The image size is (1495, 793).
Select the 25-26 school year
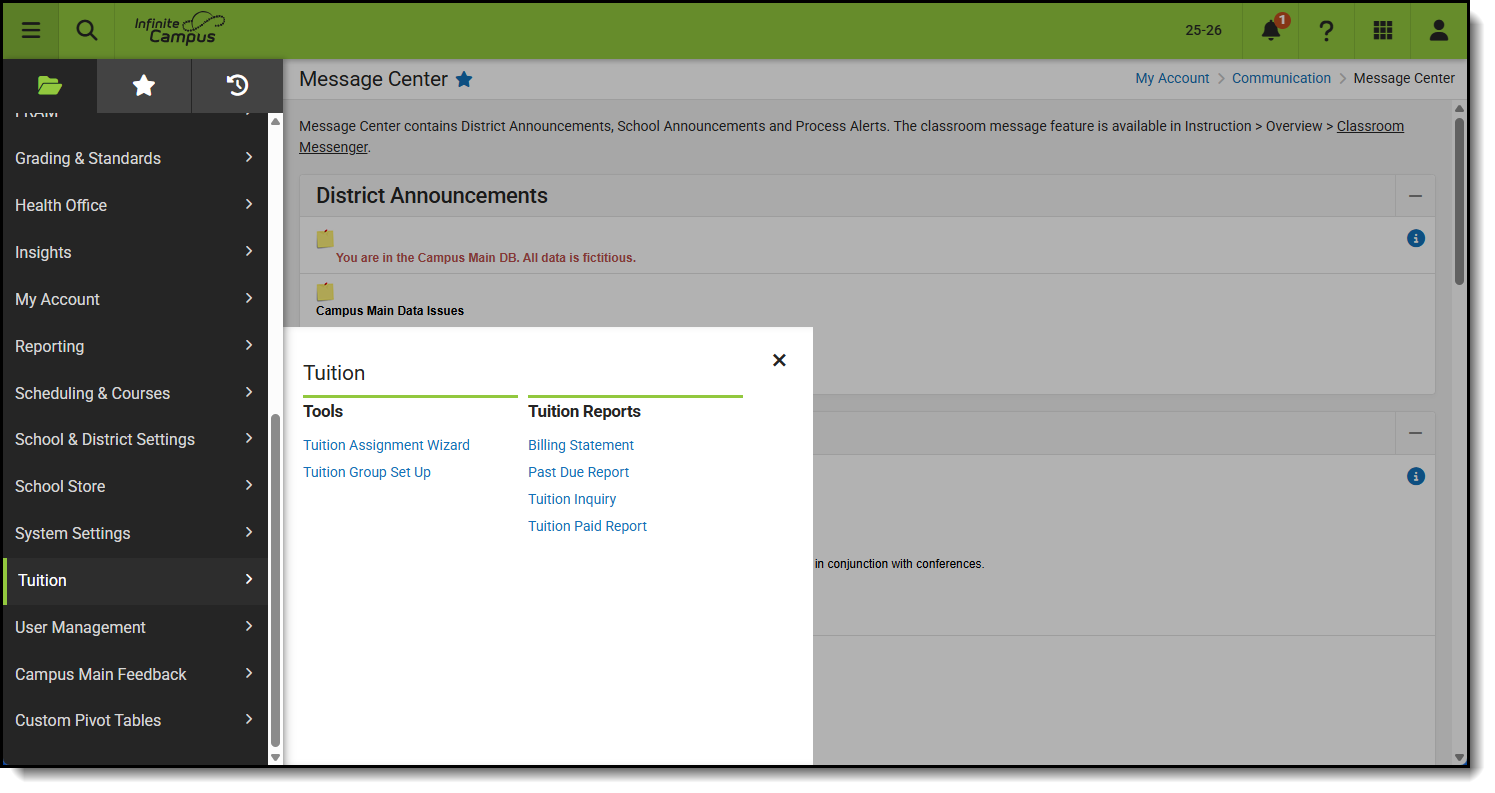(x=1203, y=30)
